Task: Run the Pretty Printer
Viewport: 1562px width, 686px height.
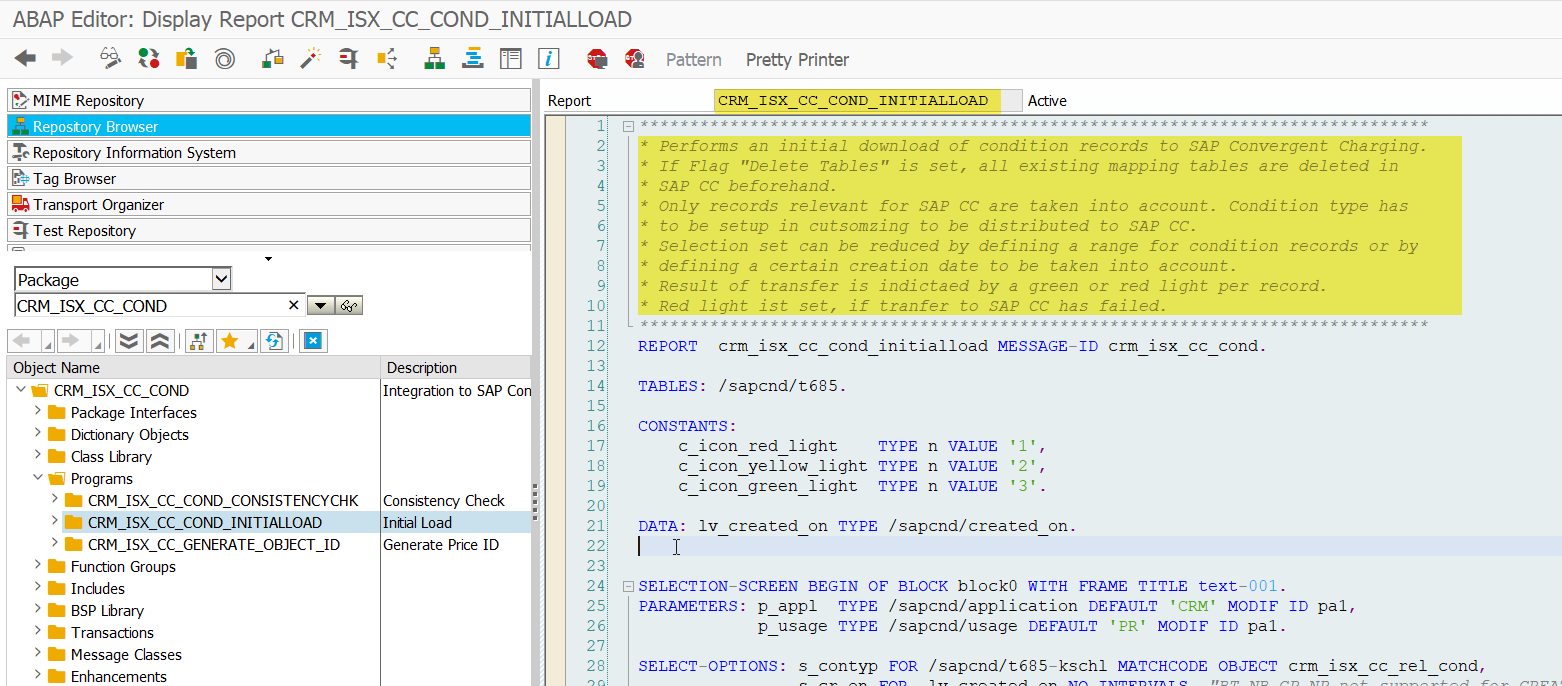Action: (797, 59)
